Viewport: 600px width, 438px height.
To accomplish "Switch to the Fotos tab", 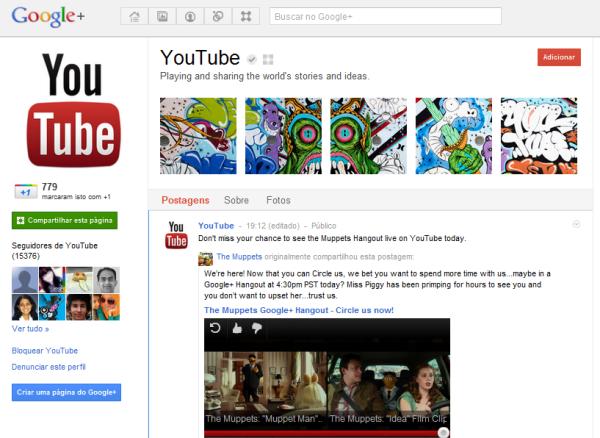I will (278, 200).
